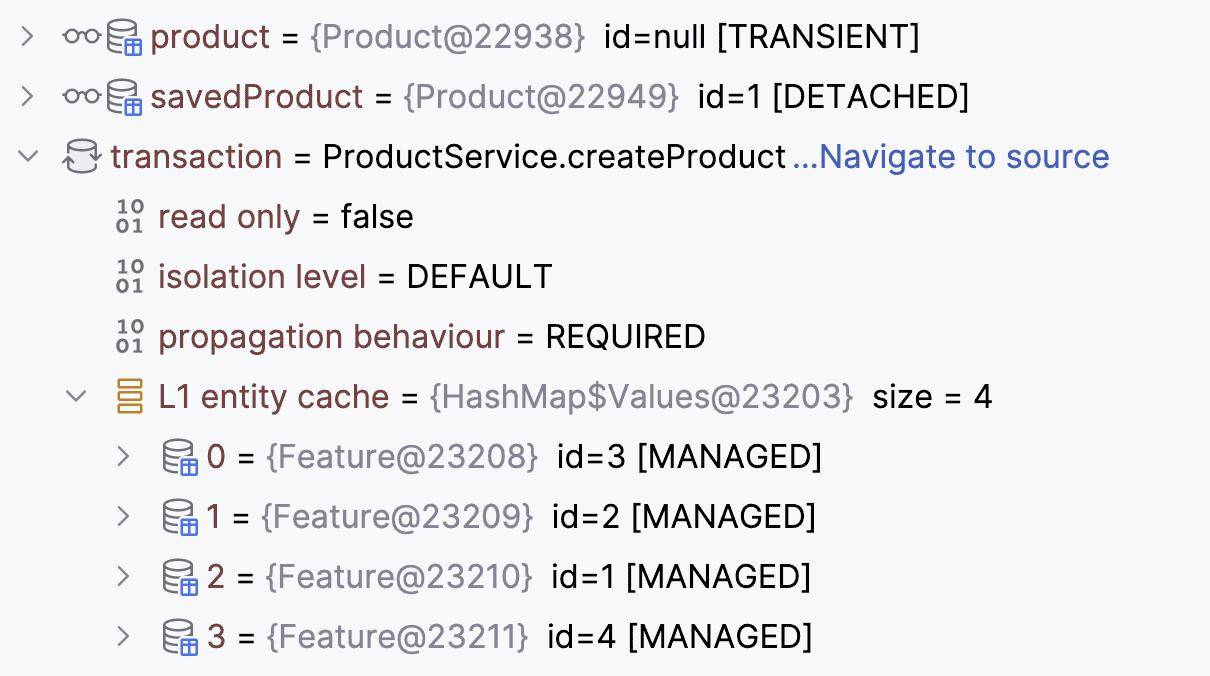
Task: Click the entity icon beside savedProduct variable
Action: [124, 98]
